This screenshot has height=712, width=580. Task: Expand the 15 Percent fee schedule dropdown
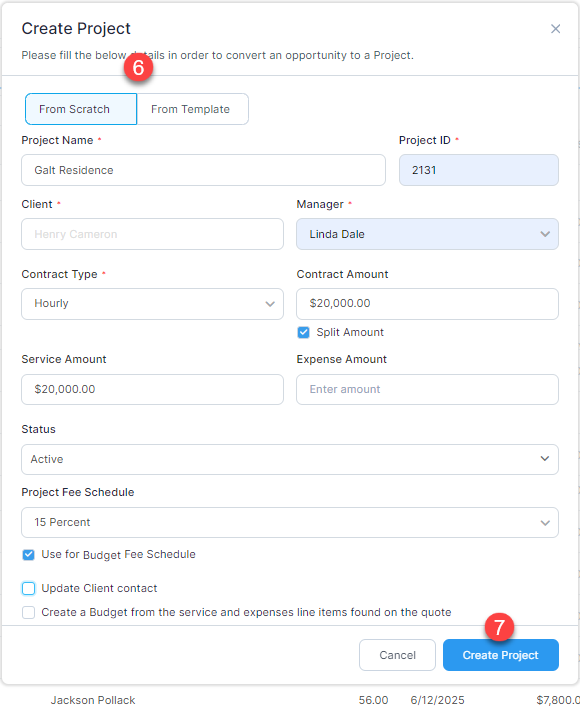coord(290,523)
